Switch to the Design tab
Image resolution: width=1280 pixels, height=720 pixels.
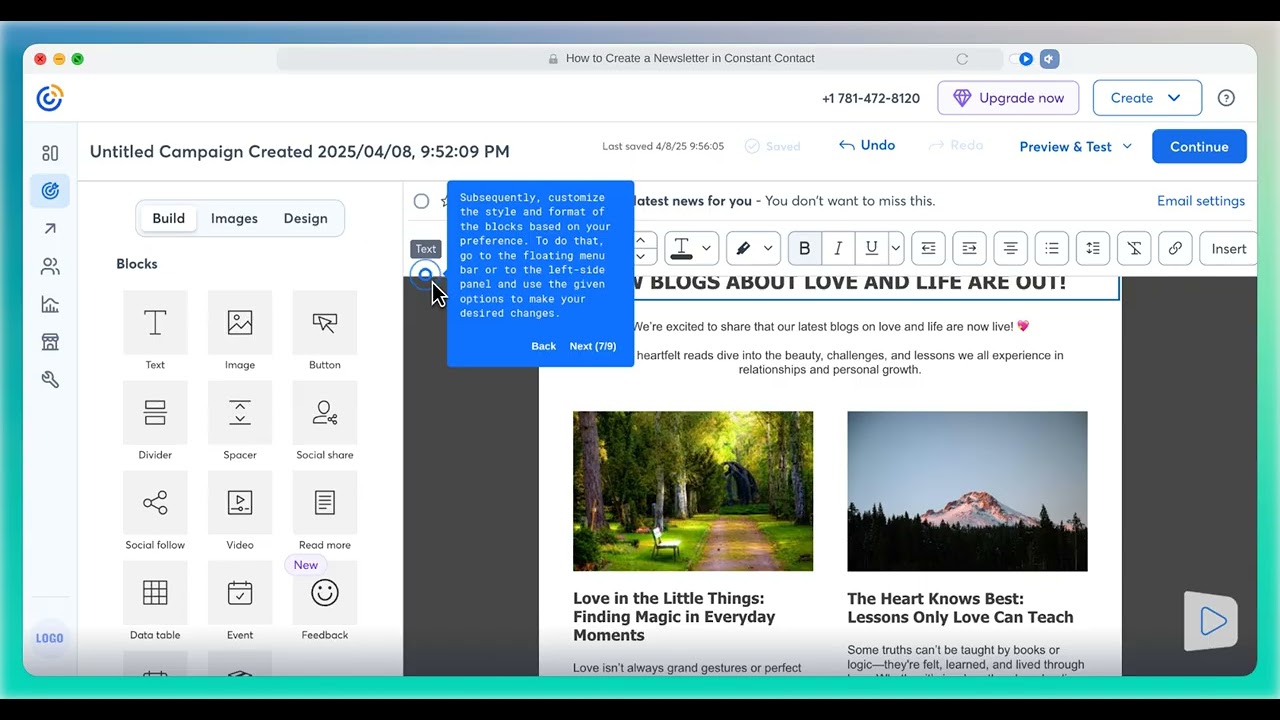click(x=305, y=218)
